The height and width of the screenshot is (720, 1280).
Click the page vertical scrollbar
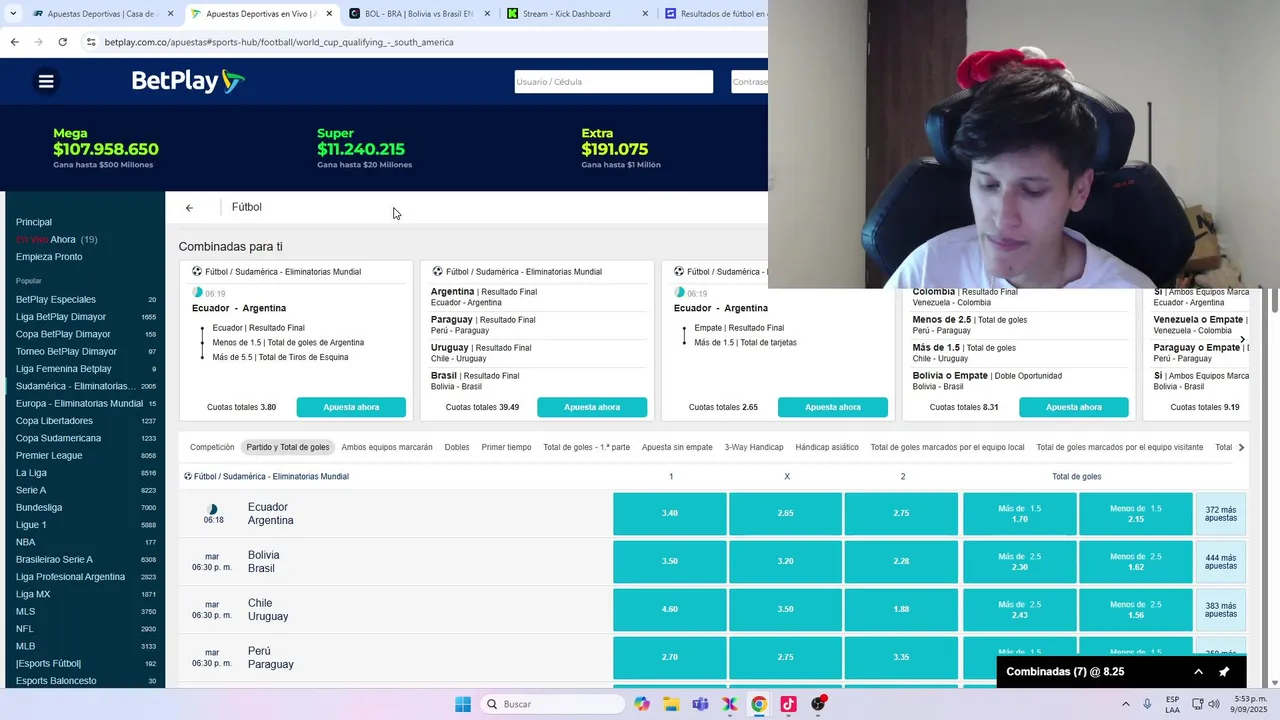(1274, 300)
